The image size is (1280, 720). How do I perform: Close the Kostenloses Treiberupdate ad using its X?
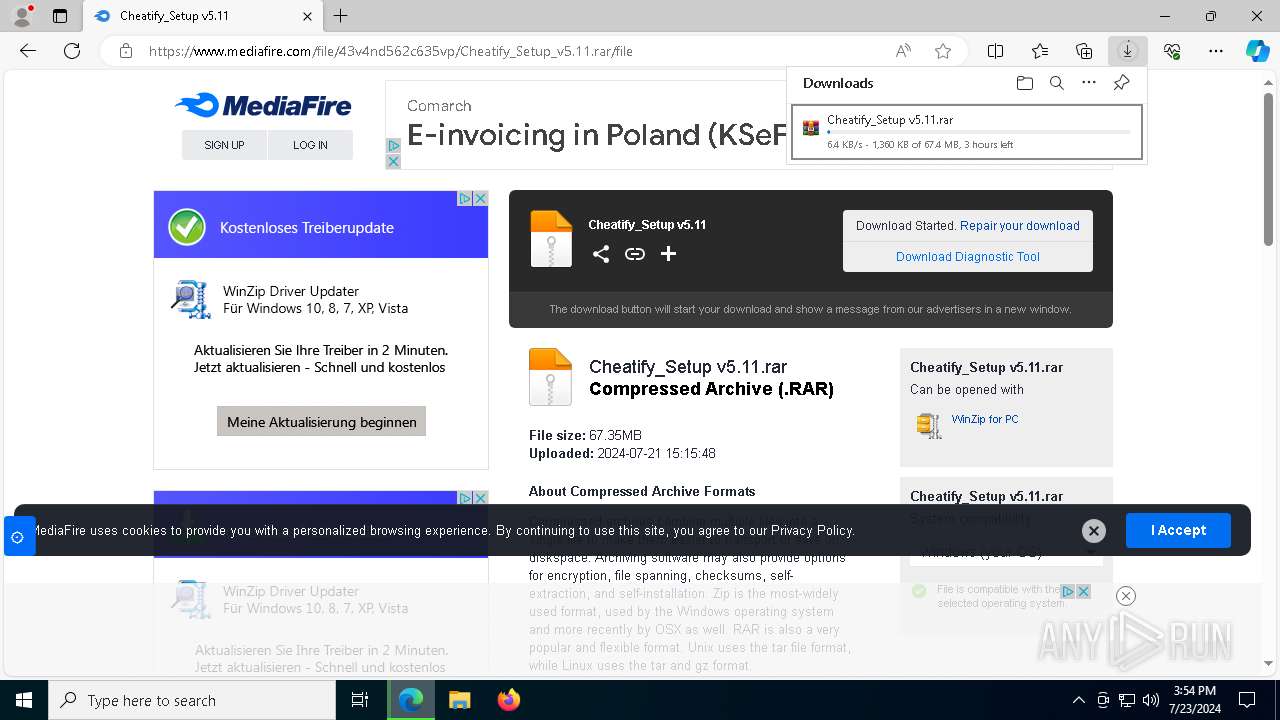click(x=481, y=198)
